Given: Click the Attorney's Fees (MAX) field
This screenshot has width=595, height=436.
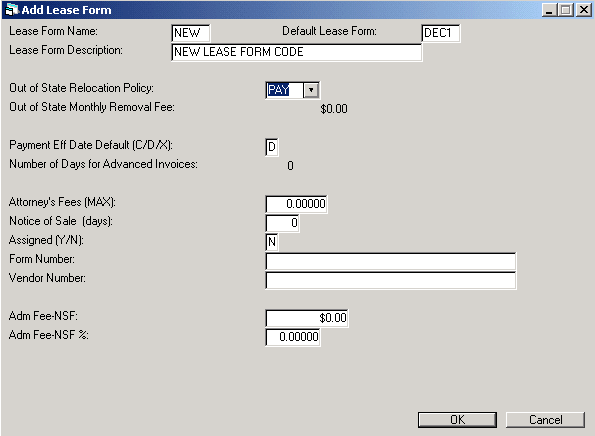Looking at the screenshot, I should pyautogui.click(x=296, y=204).
